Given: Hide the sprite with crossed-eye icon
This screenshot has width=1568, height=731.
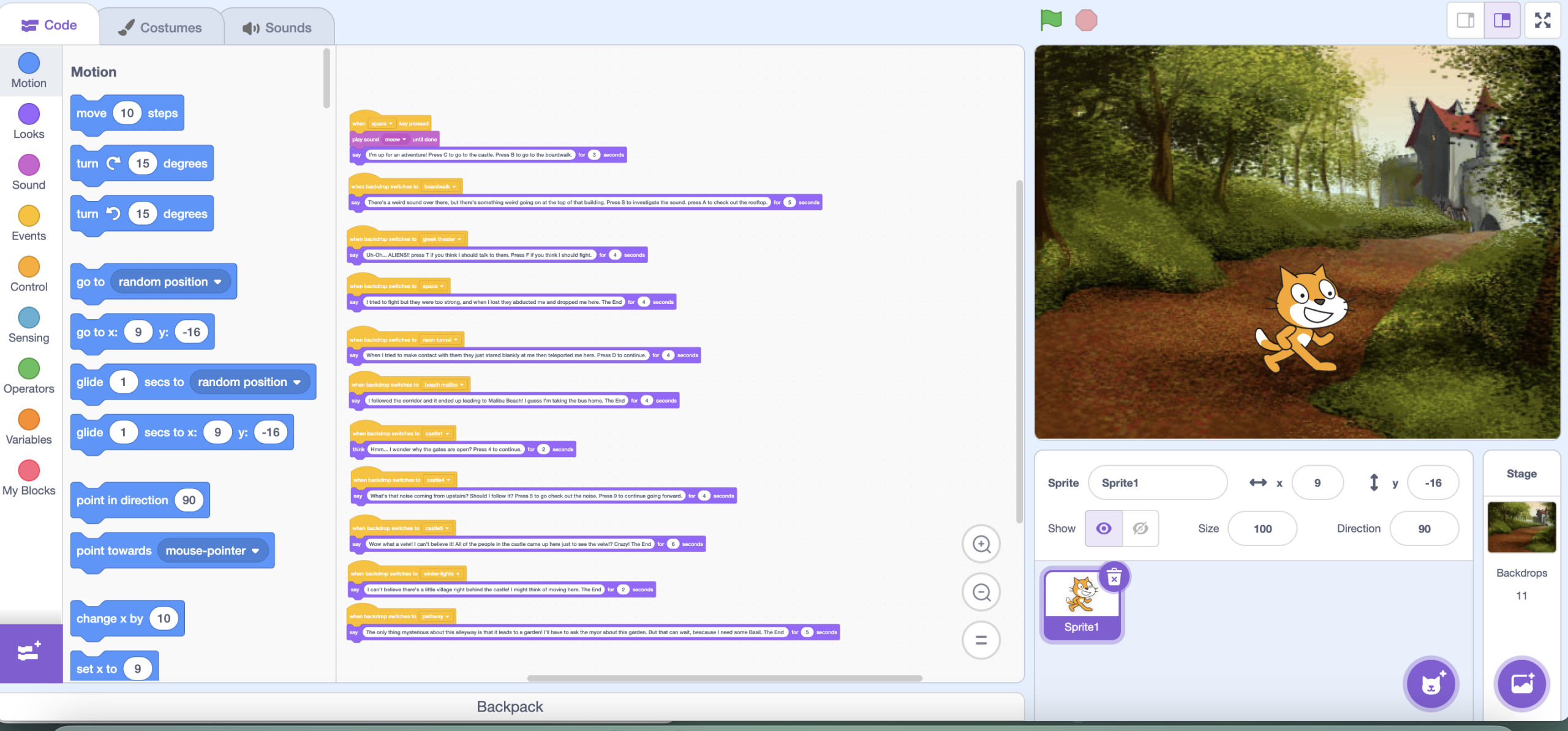Looking at the screenshot, I should tap(1140, 528).
